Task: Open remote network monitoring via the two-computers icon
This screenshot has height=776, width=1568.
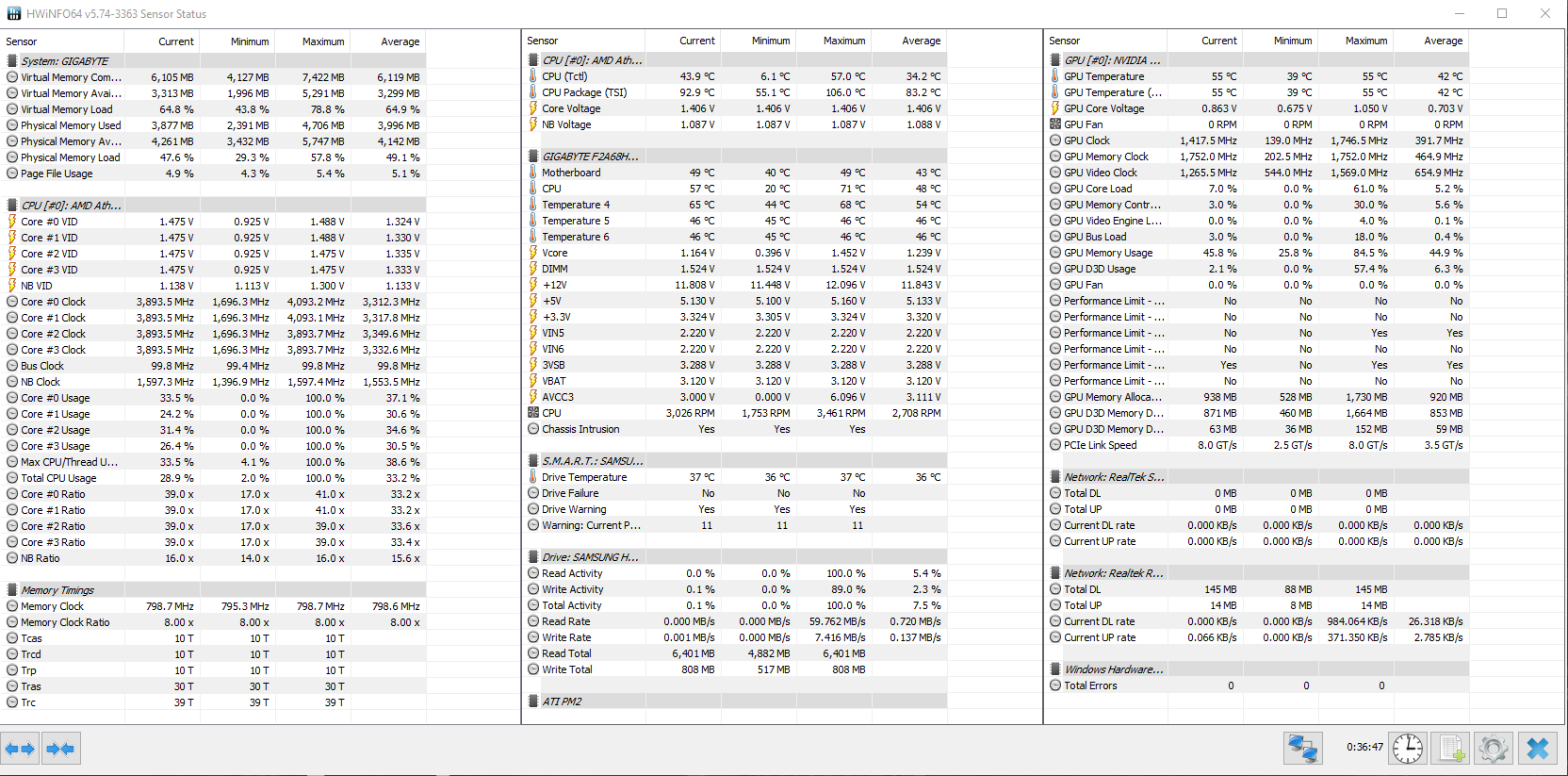Action: [1302, 749]
